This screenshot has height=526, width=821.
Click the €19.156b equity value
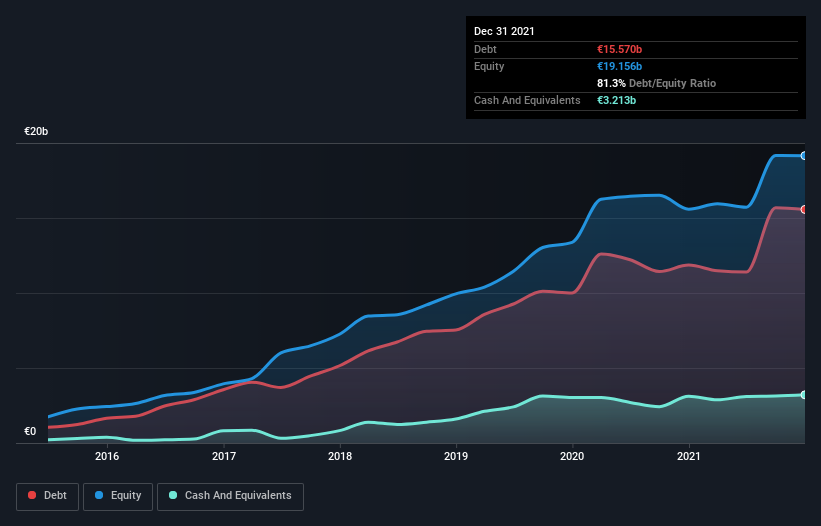pos(619,66)
